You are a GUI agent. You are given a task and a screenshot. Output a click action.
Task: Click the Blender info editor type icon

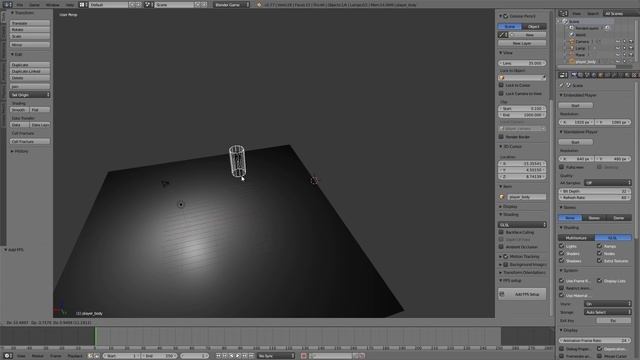7,5
